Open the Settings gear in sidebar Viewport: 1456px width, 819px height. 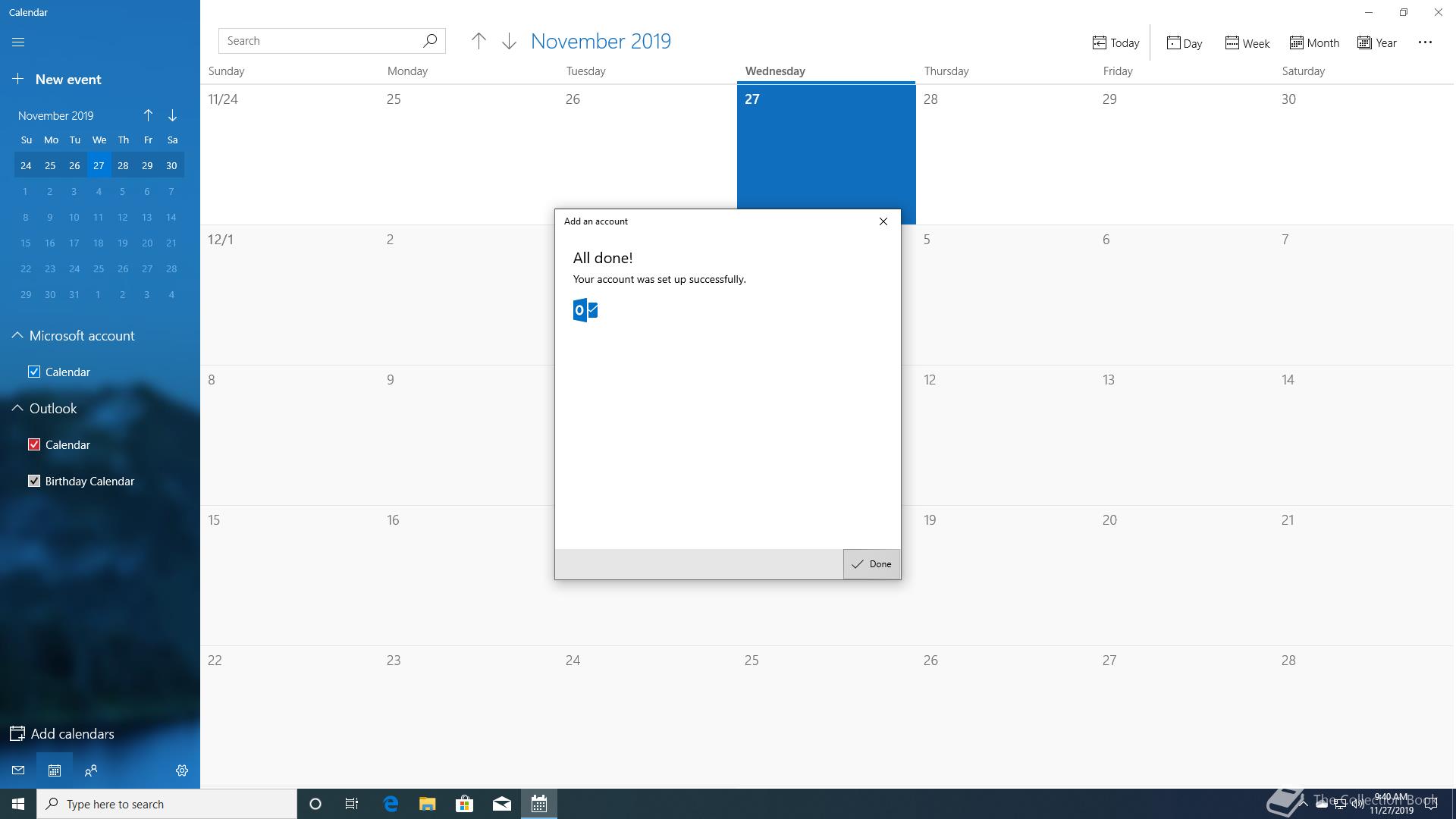(182, 770)
